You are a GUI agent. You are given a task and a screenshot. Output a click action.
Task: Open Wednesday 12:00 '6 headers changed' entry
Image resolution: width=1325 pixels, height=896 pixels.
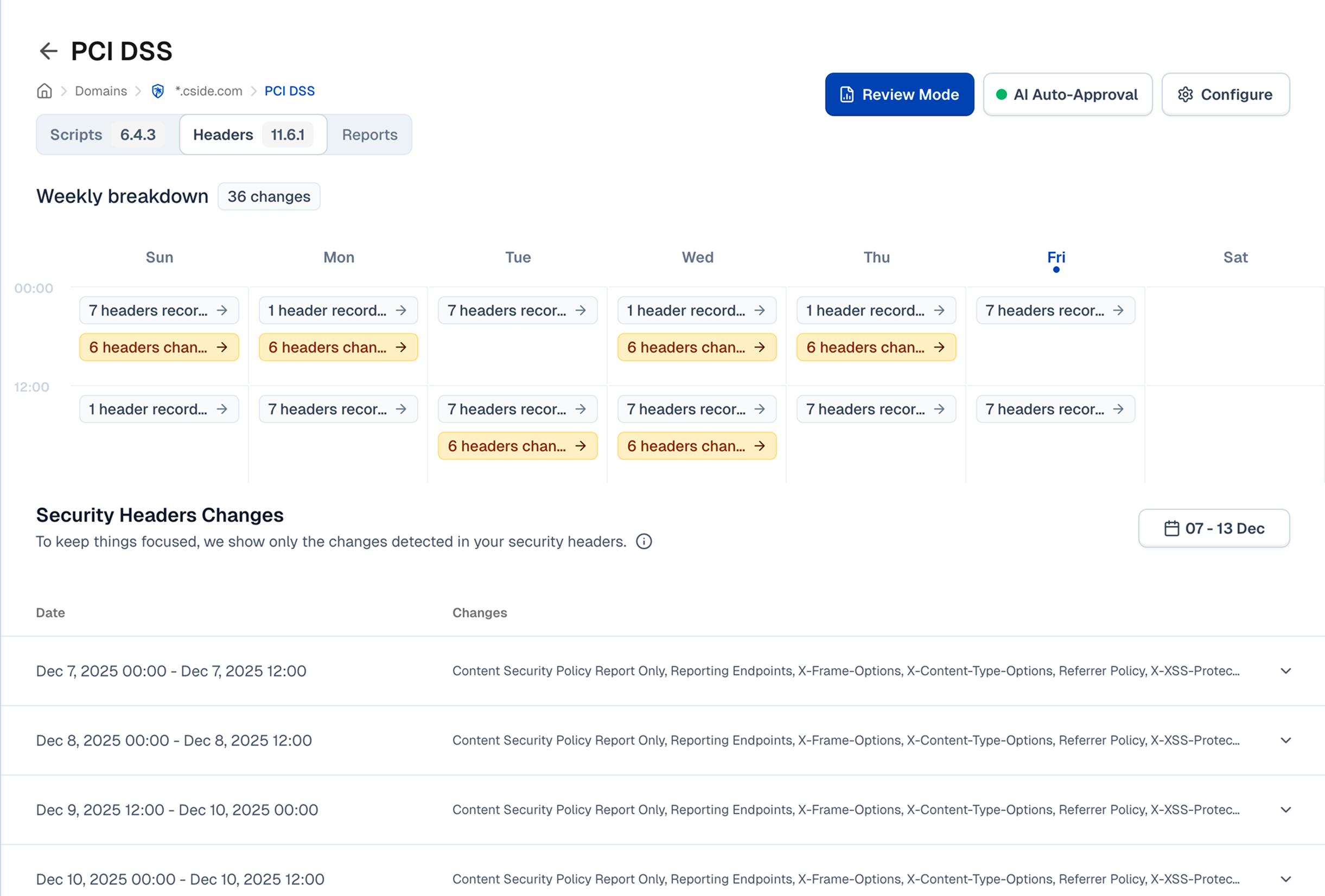pos(697,446)
